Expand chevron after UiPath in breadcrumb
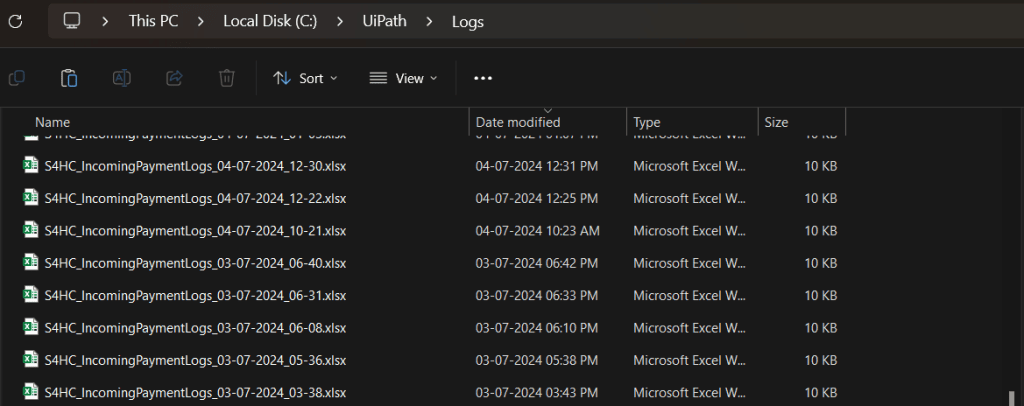Screen dimensions: 1024x406 (x=429, y=22)
